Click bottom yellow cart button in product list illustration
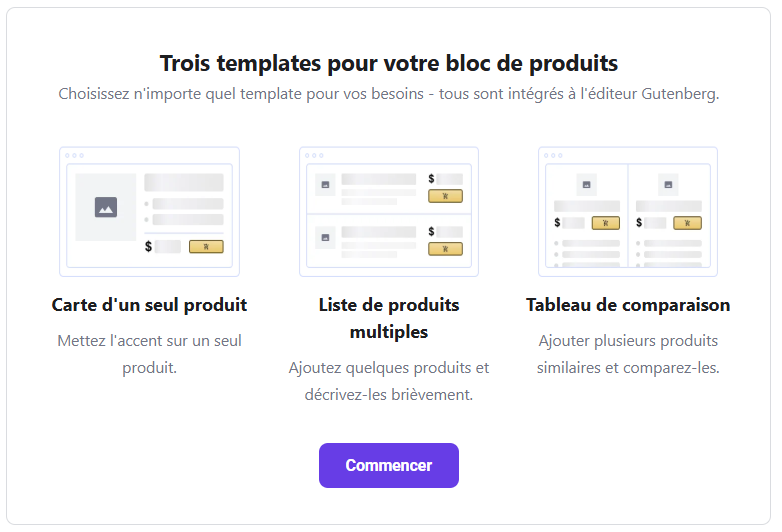782x532 pixels. click(x=445, y=248)
